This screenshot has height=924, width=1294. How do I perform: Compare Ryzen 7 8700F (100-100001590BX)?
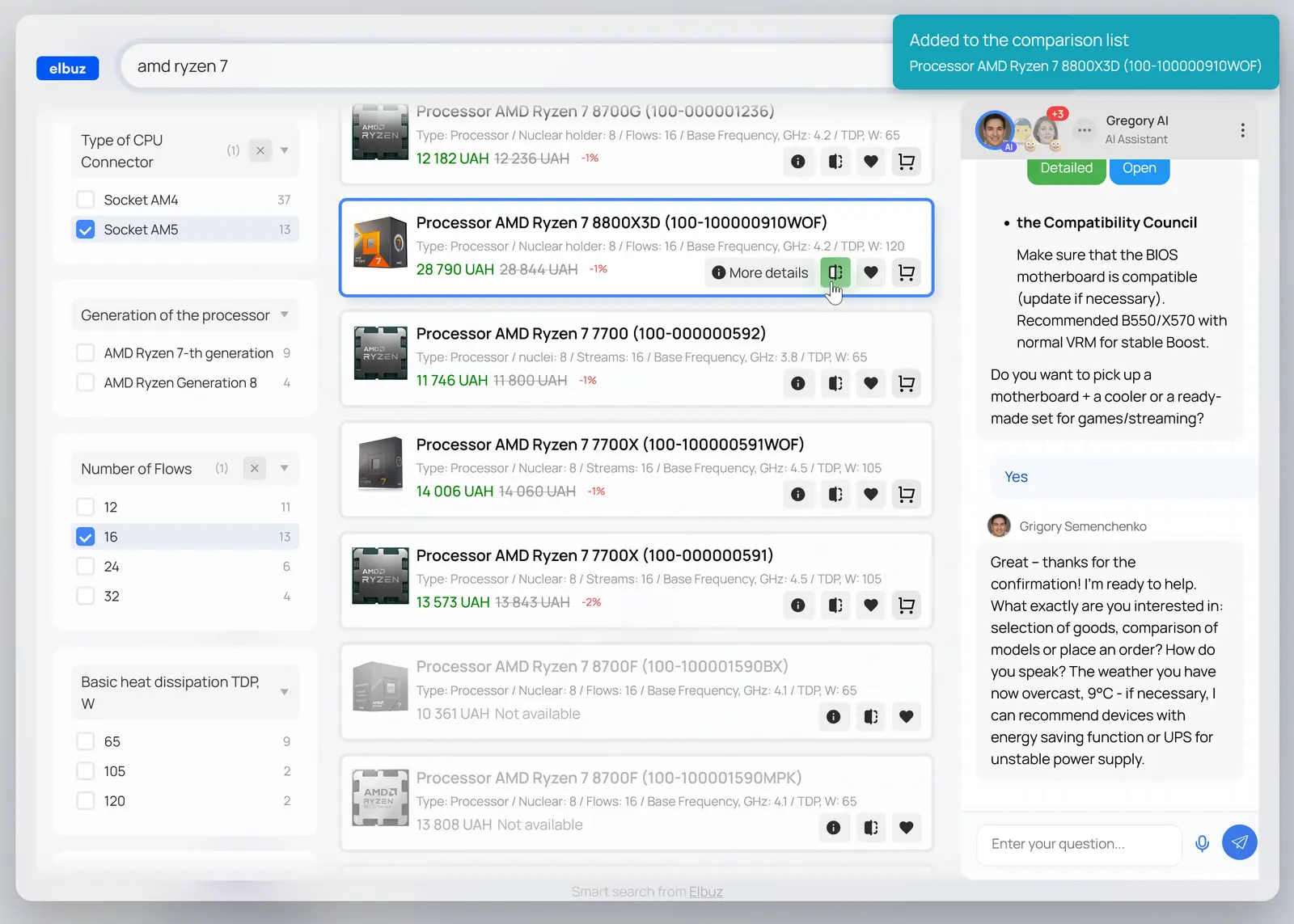871,716
